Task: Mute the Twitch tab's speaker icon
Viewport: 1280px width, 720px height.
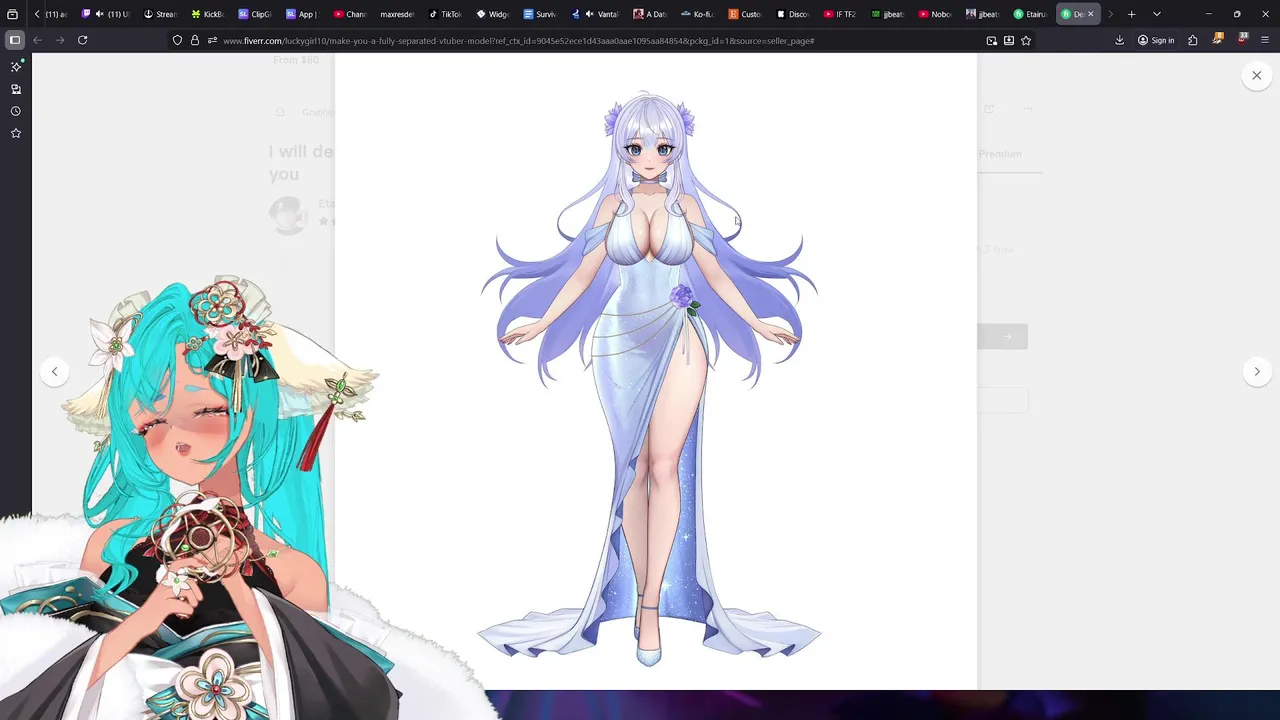Action: point(99,14)
